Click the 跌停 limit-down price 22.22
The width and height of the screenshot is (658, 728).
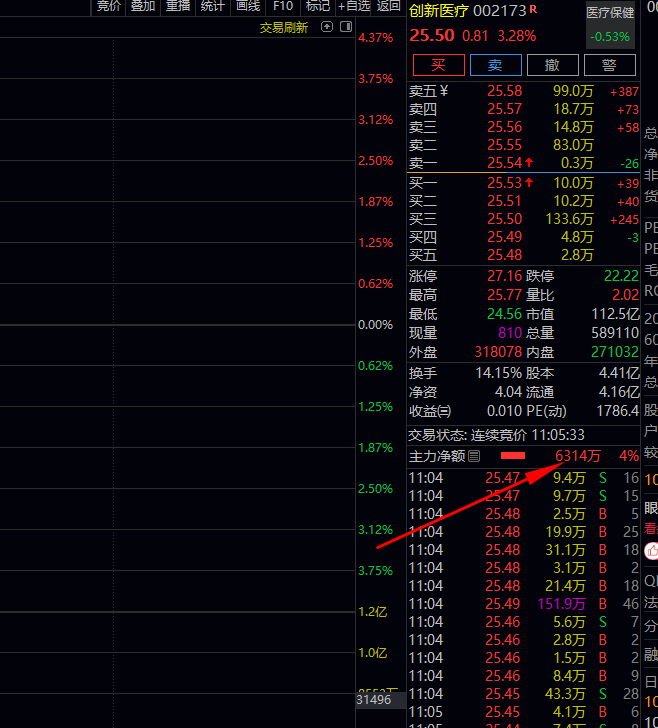pos(621,276)
